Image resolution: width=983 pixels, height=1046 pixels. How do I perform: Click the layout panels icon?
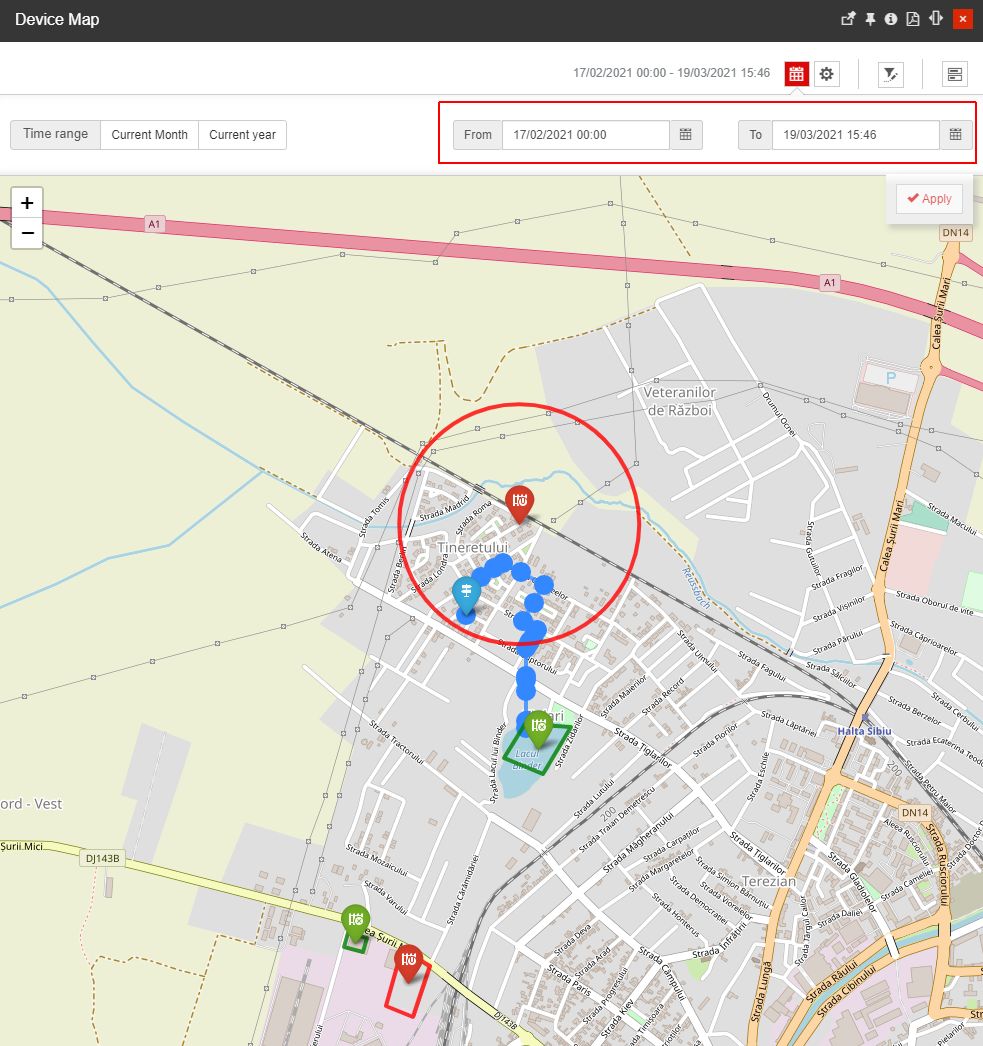(955, 74)
